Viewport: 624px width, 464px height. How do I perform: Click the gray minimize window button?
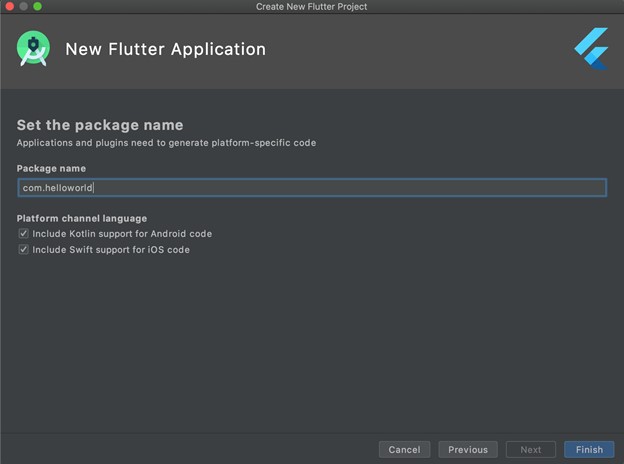[23, 6]
